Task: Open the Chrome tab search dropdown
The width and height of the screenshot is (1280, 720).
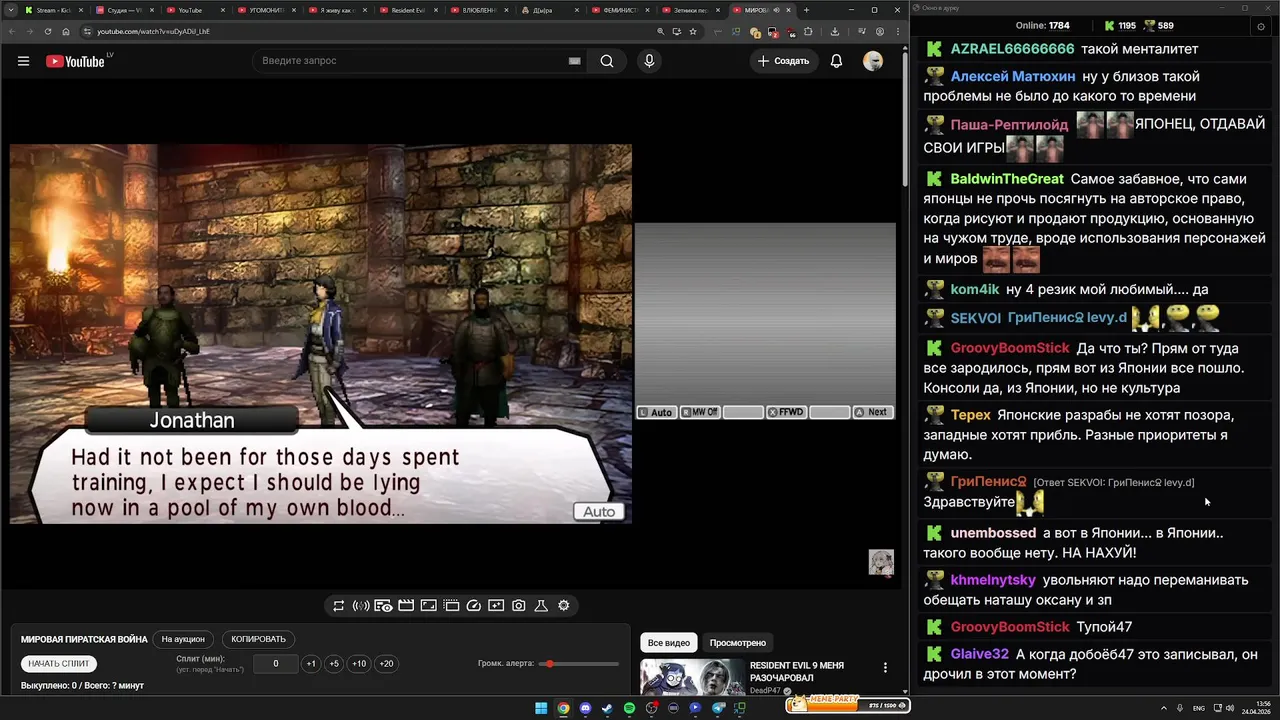Action: pyautogui.click(x=11, y=10)
